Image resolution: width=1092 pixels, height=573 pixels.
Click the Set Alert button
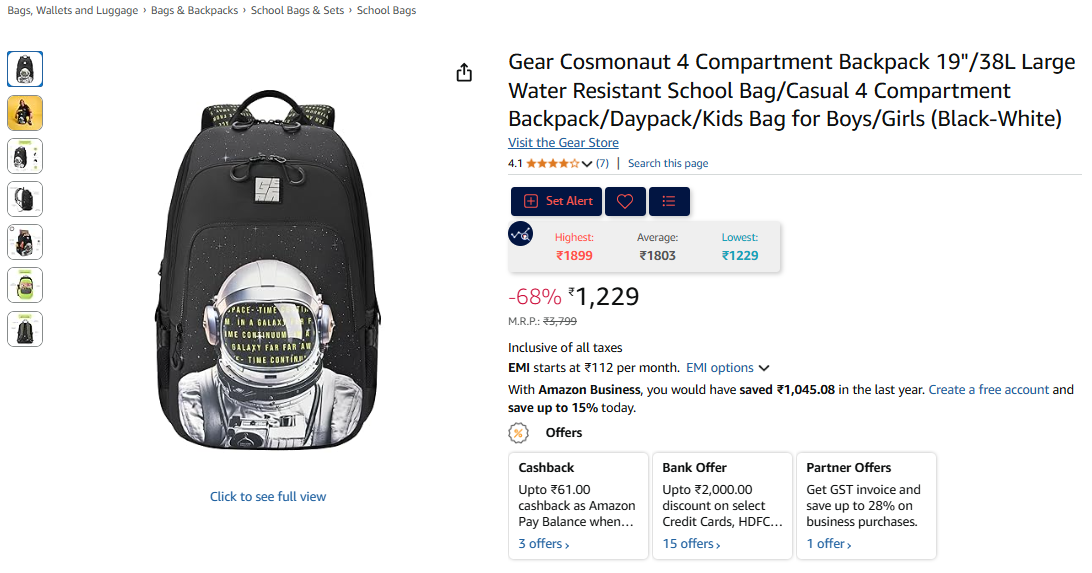[558, 201]
